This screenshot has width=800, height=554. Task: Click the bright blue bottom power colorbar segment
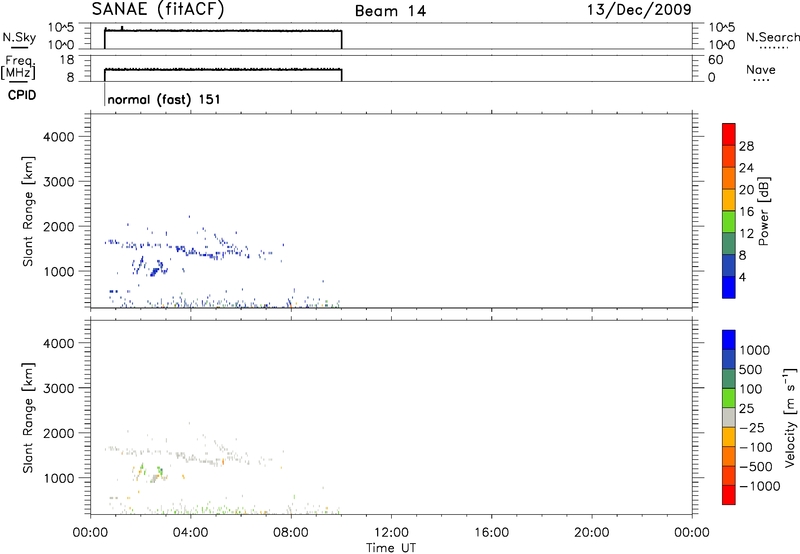pos(729,287)
